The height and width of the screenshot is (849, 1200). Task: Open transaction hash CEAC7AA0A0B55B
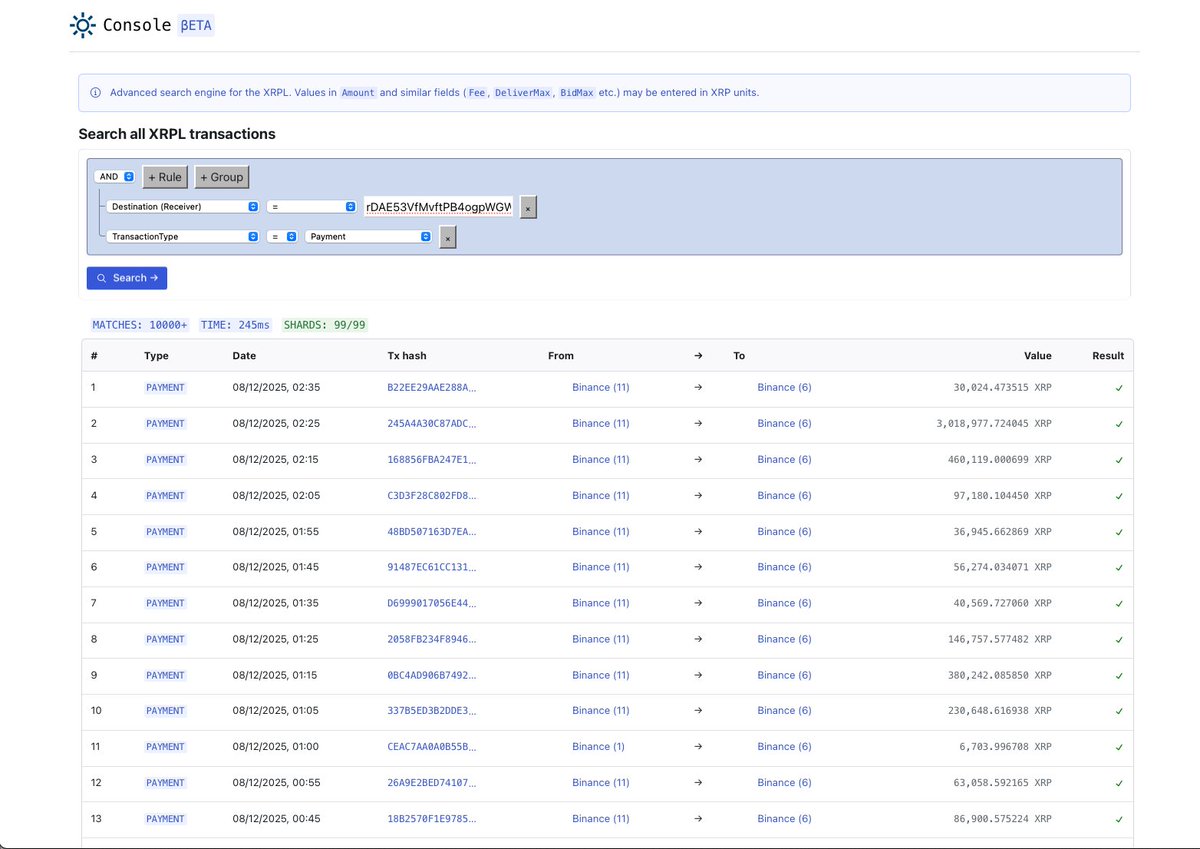click(x=432, y=746)
